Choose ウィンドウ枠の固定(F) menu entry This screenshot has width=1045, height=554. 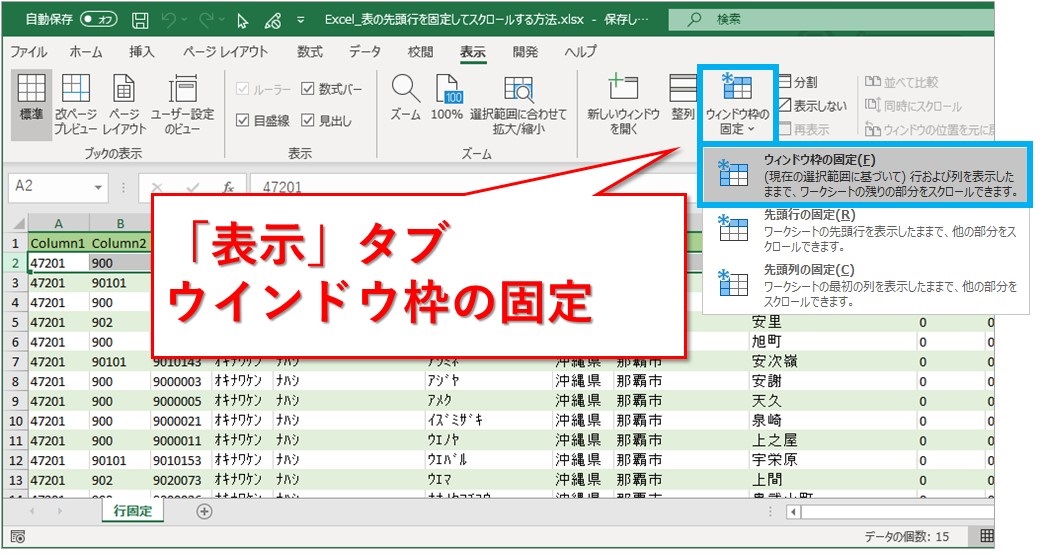865,174
